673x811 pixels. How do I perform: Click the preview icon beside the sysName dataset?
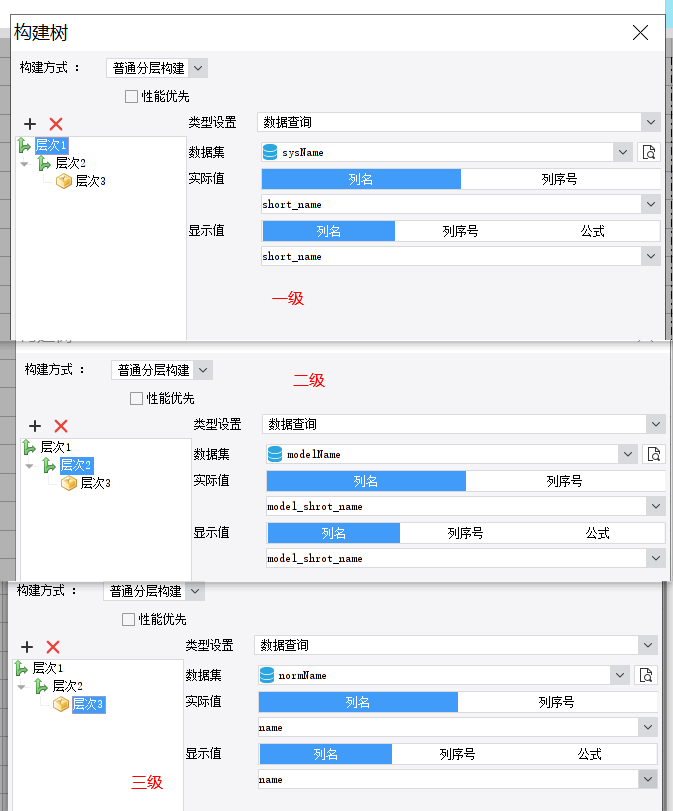[x=649, y=152]
